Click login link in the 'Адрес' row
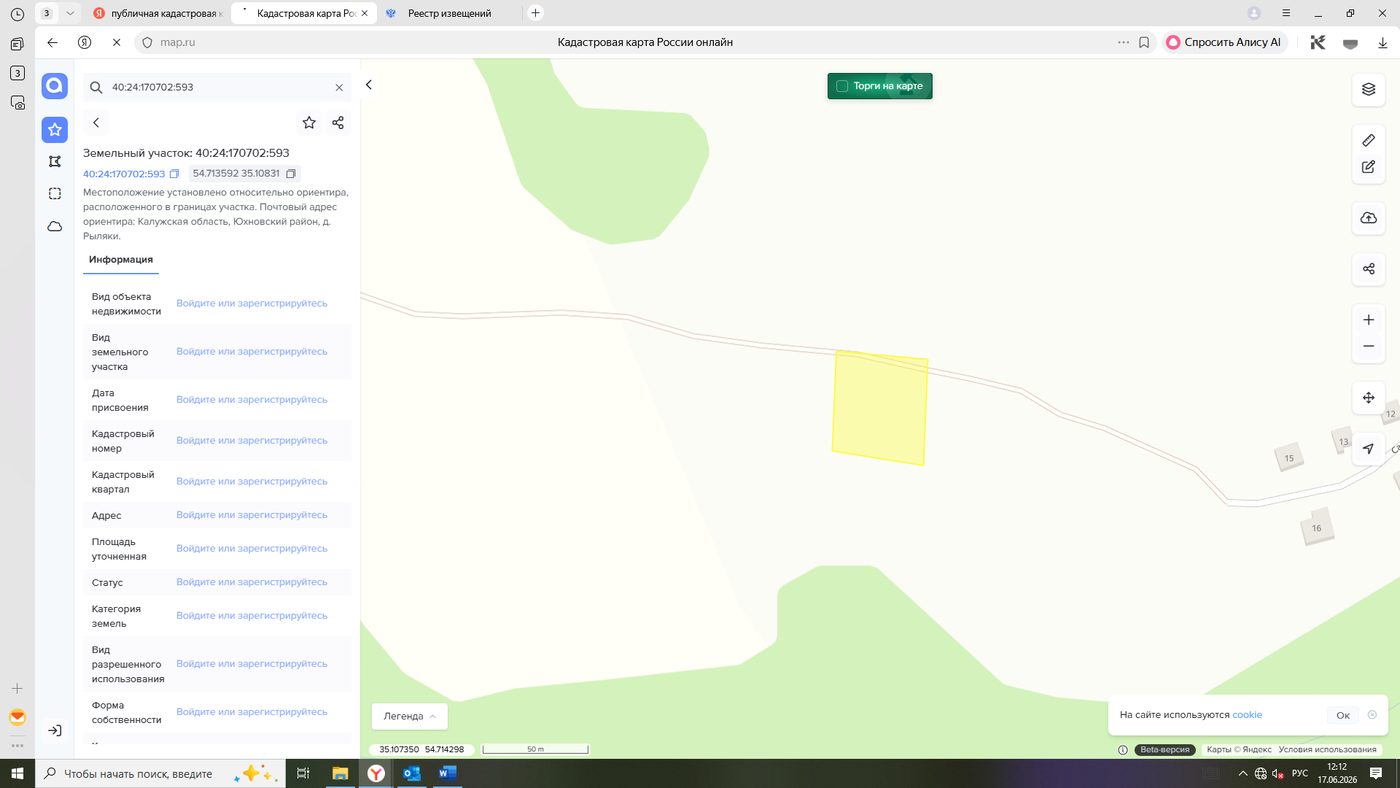The height and width of the screenshot is (788, 1400). point(252,515)
